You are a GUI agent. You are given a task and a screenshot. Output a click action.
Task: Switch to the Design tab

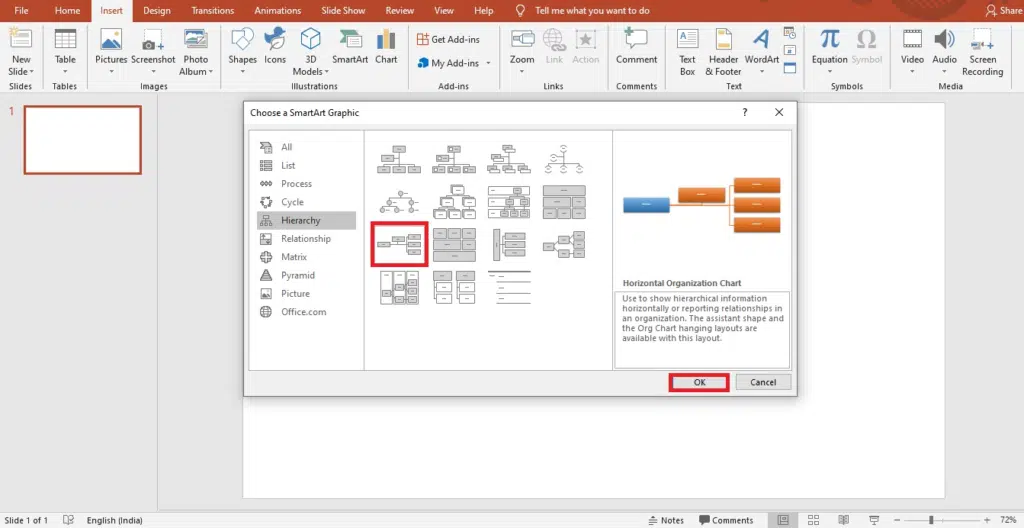pos(157,11)
